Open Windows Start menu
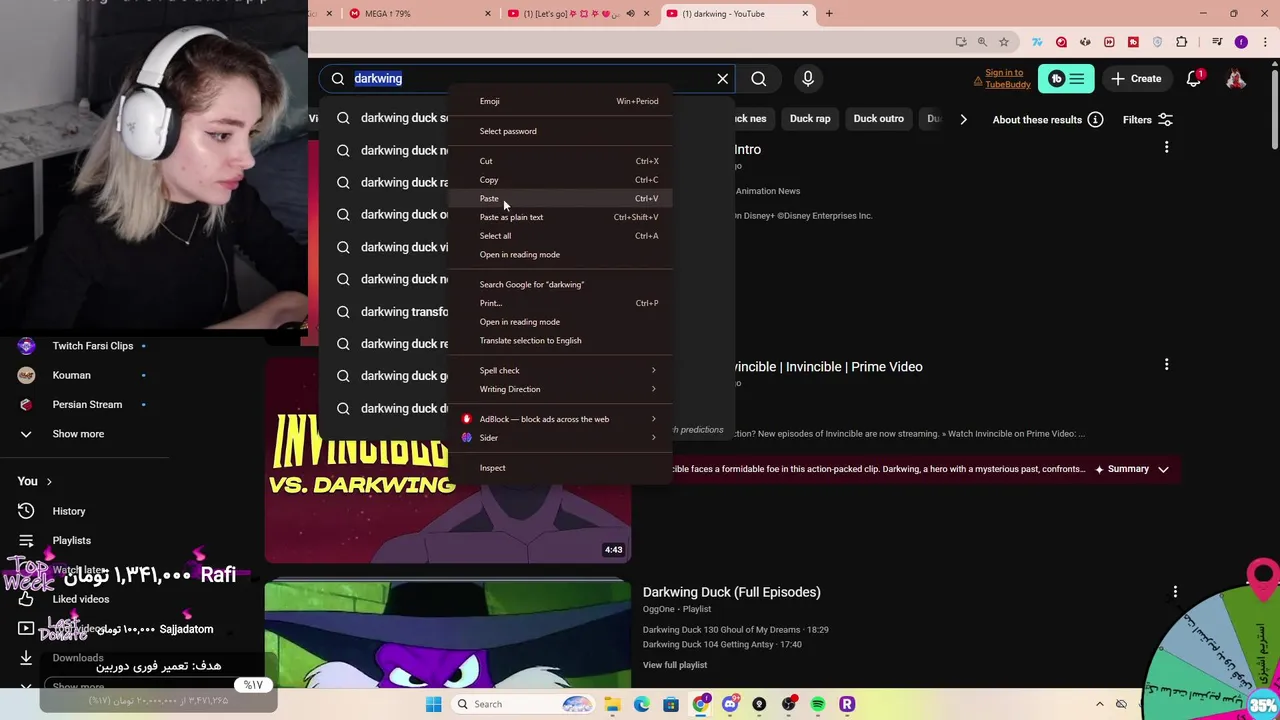 click(433, 704)
